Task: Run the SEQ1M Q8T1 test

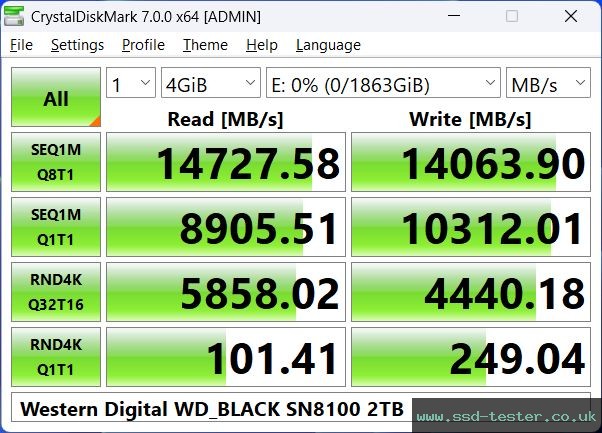Action: tap(56, 162)
